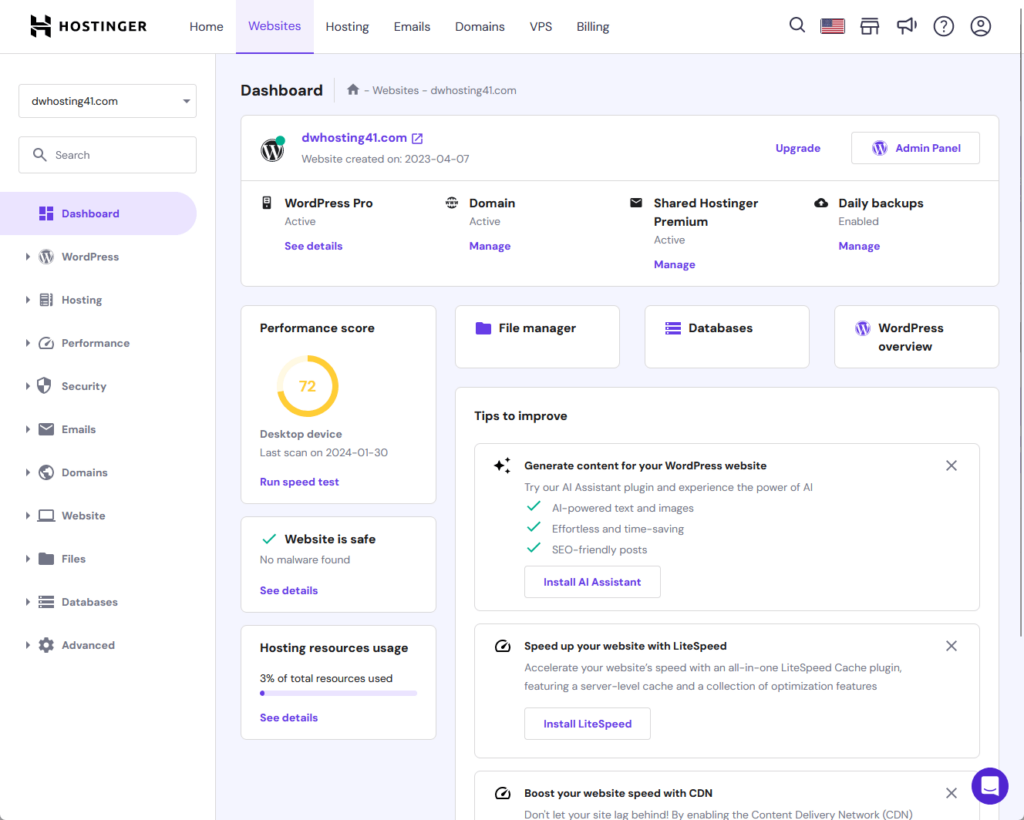Click the Daily backups cloud icon

pos(821,203)
